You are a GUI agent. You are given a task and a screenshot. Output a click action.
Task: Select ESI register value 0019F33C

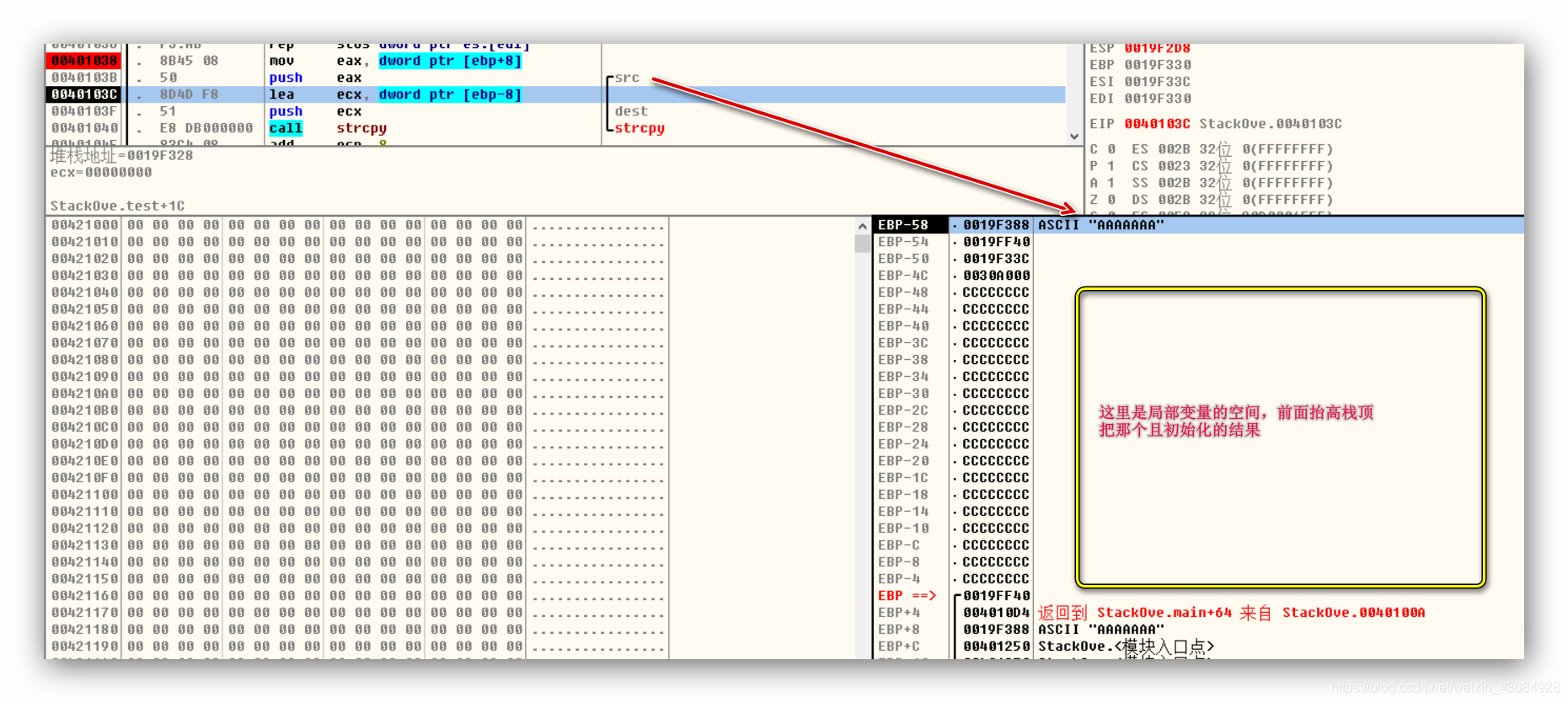[1158, 82]
